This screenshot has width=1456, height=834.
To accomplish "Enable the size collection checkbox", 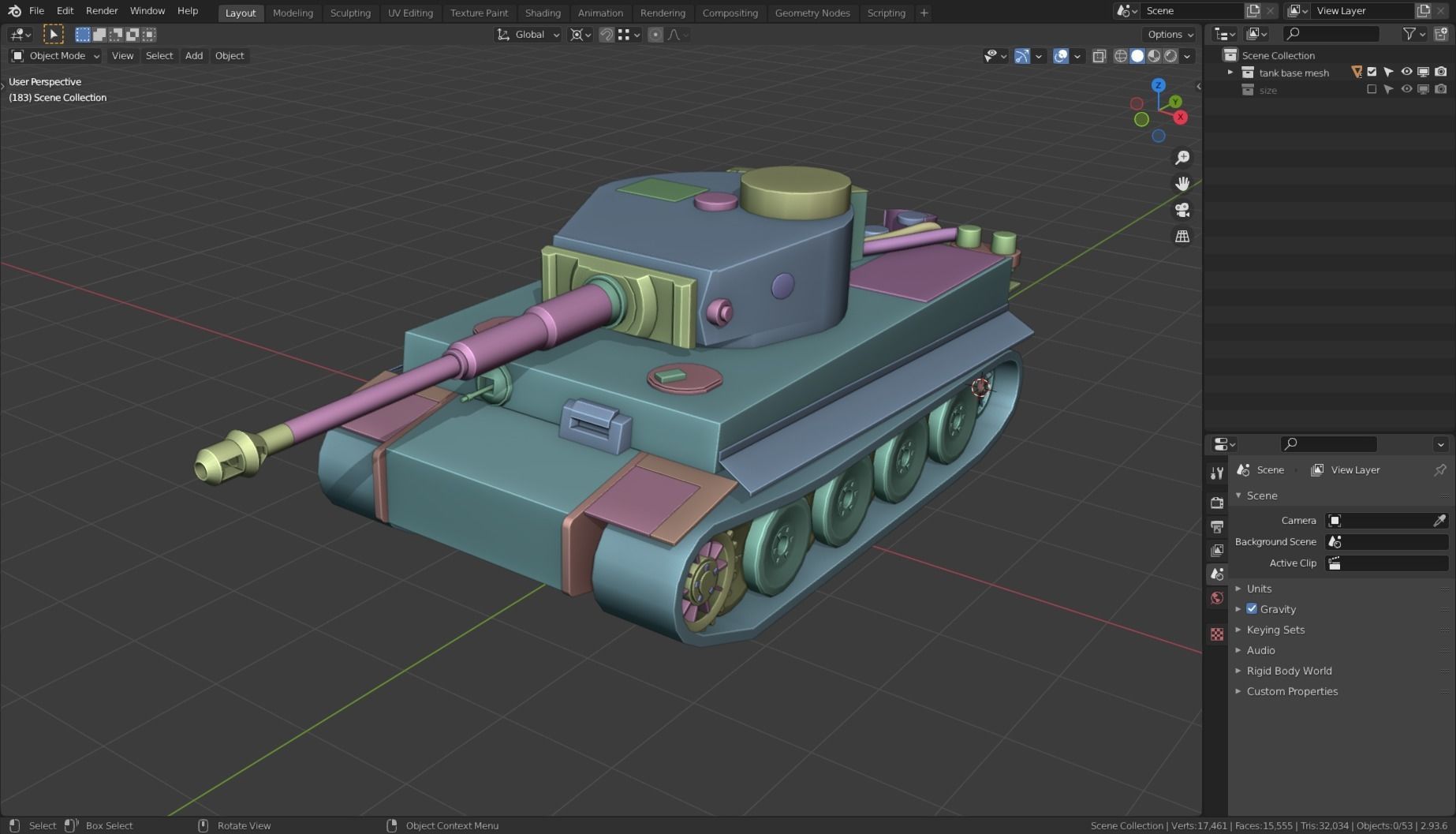I will [1372, 90].
